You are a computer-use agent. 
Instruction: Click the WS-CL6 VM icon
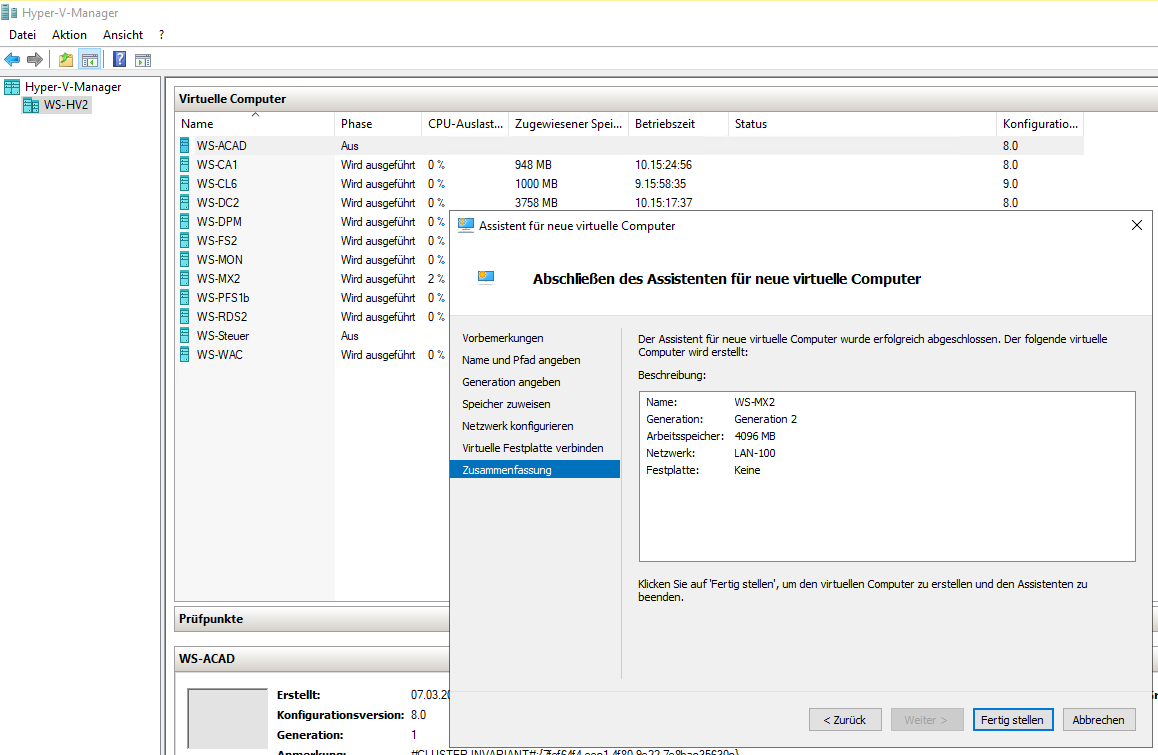tap(185, 184)
